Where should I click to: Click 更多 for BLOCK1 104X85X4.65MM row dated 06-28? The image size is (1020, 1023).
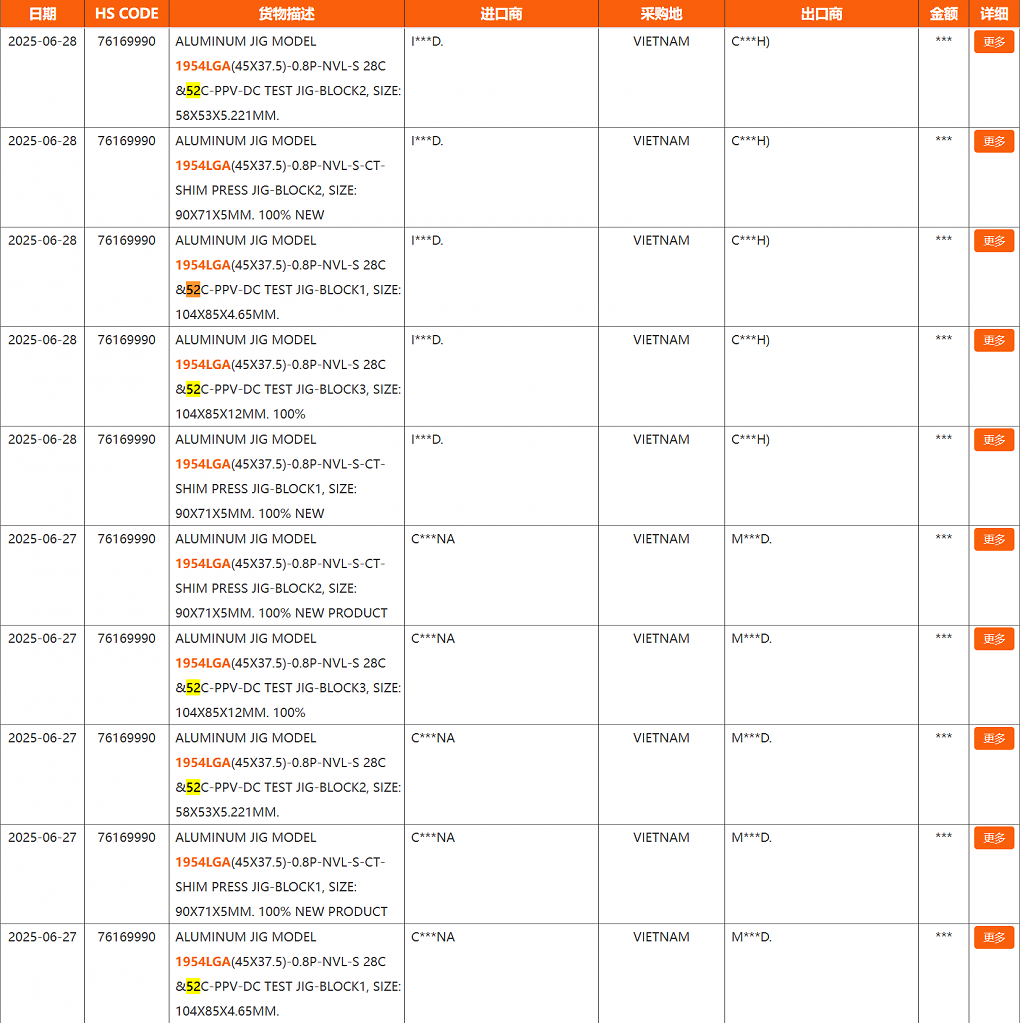tap(993, 241)
